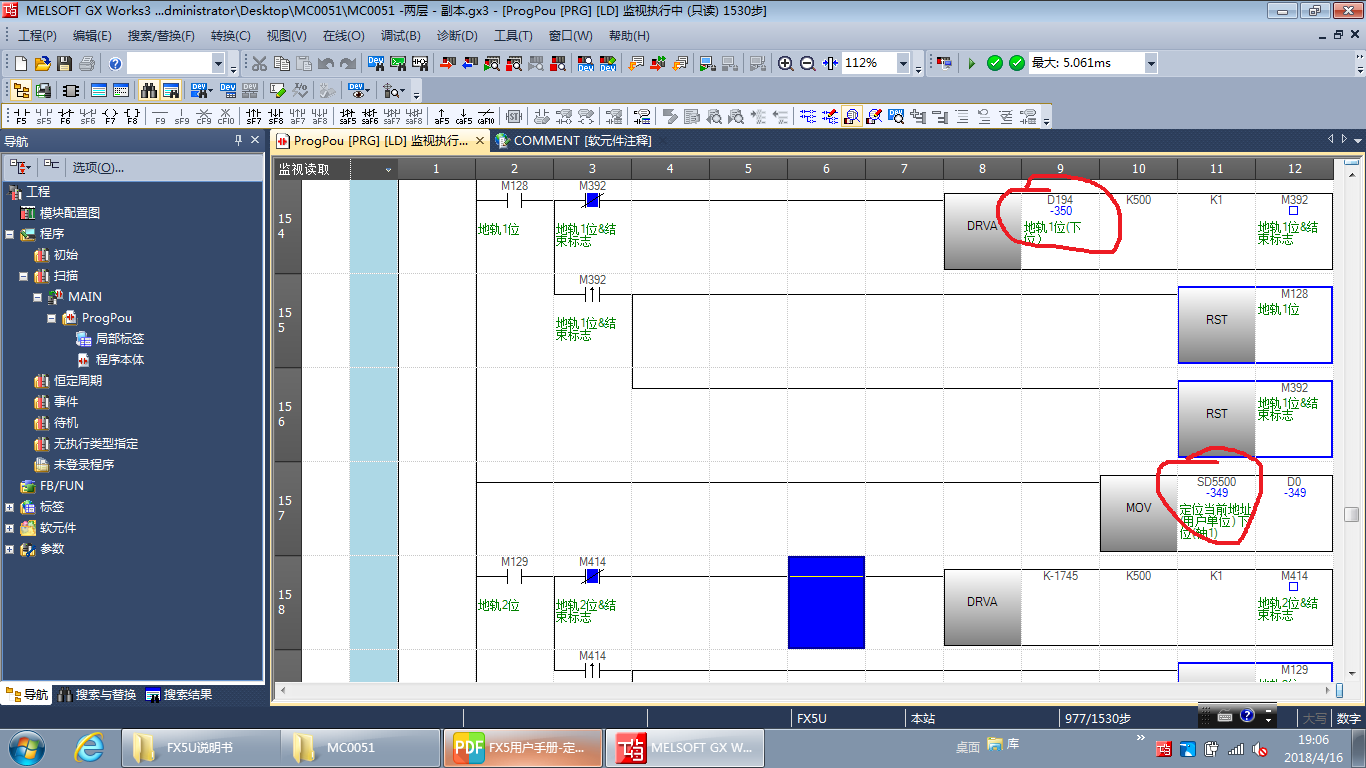
Task: Click the binoculars find icon
Action: coord(149,90)
